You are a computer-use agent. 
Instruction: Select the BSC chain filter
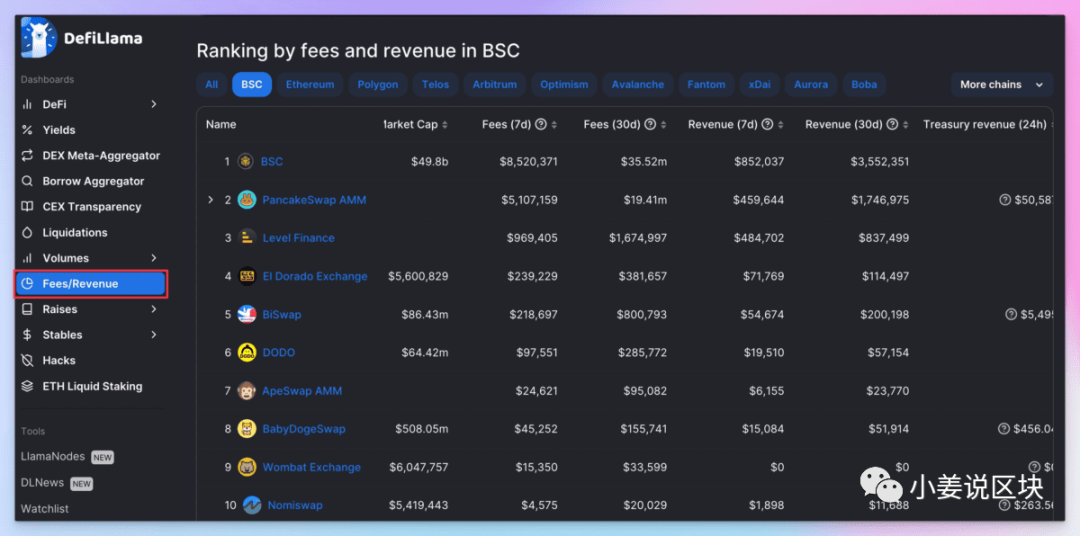coord(252,85)
